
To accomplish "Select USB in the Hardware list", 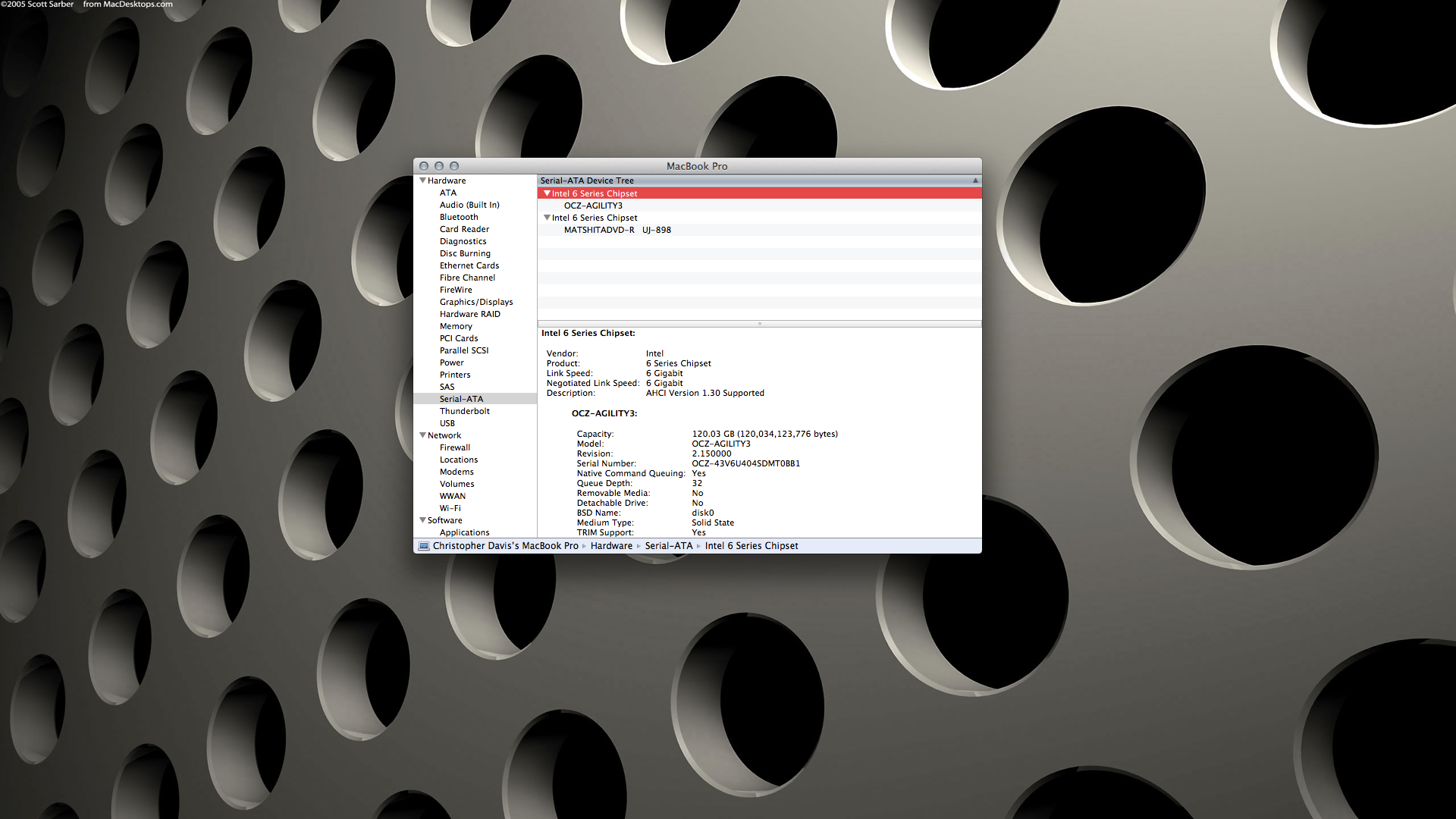I will tap(447, 423).
